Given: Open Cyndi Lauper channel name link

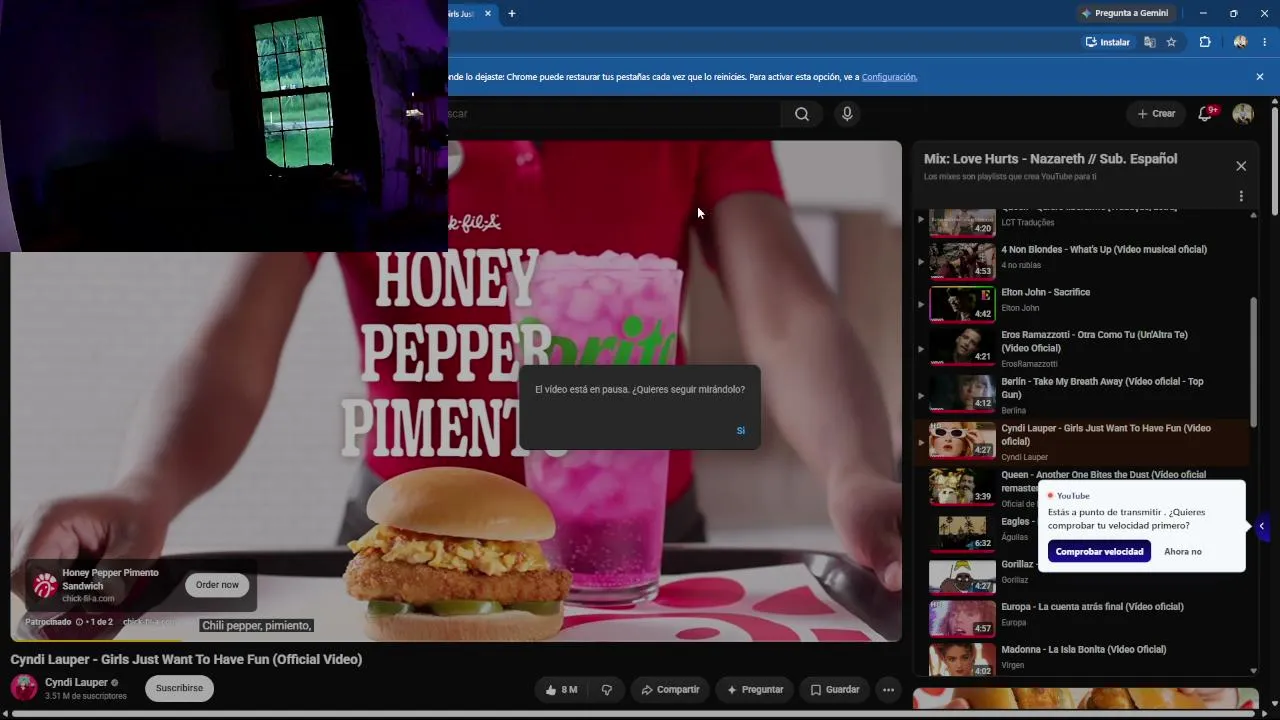Looking at the screenshot, I should [76, 682].
